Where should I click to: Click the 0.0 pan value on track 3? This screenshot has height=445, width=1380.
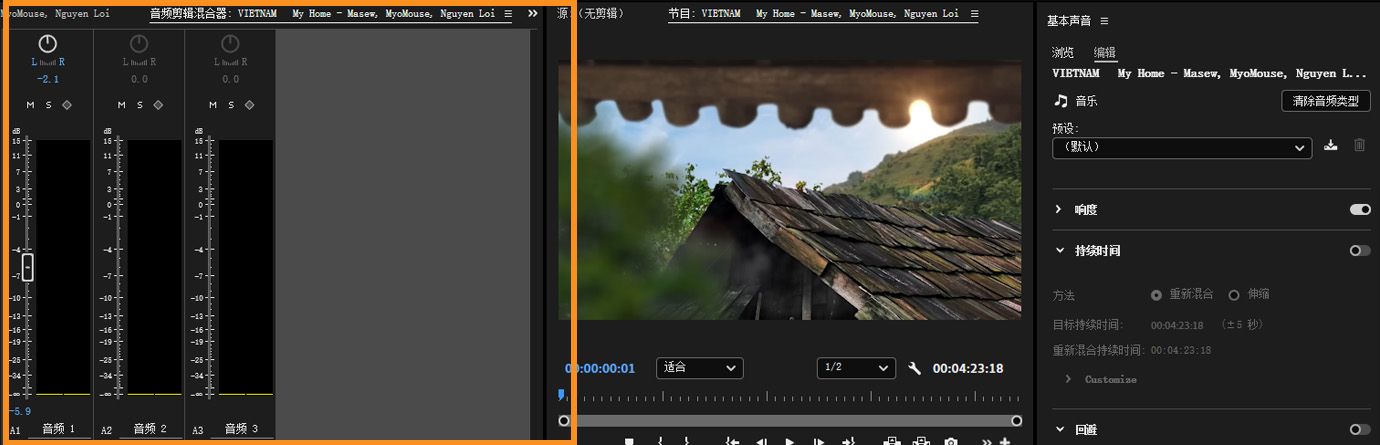[230, 79]
